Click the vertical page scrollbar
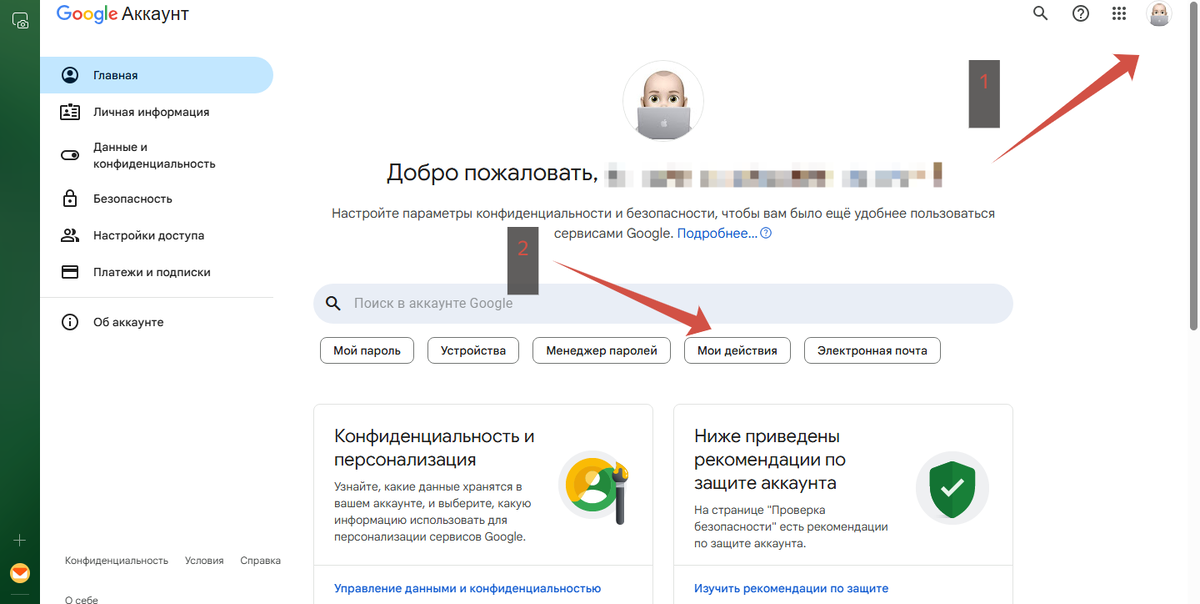1200x604 pixels. [x=1194, y=165]
